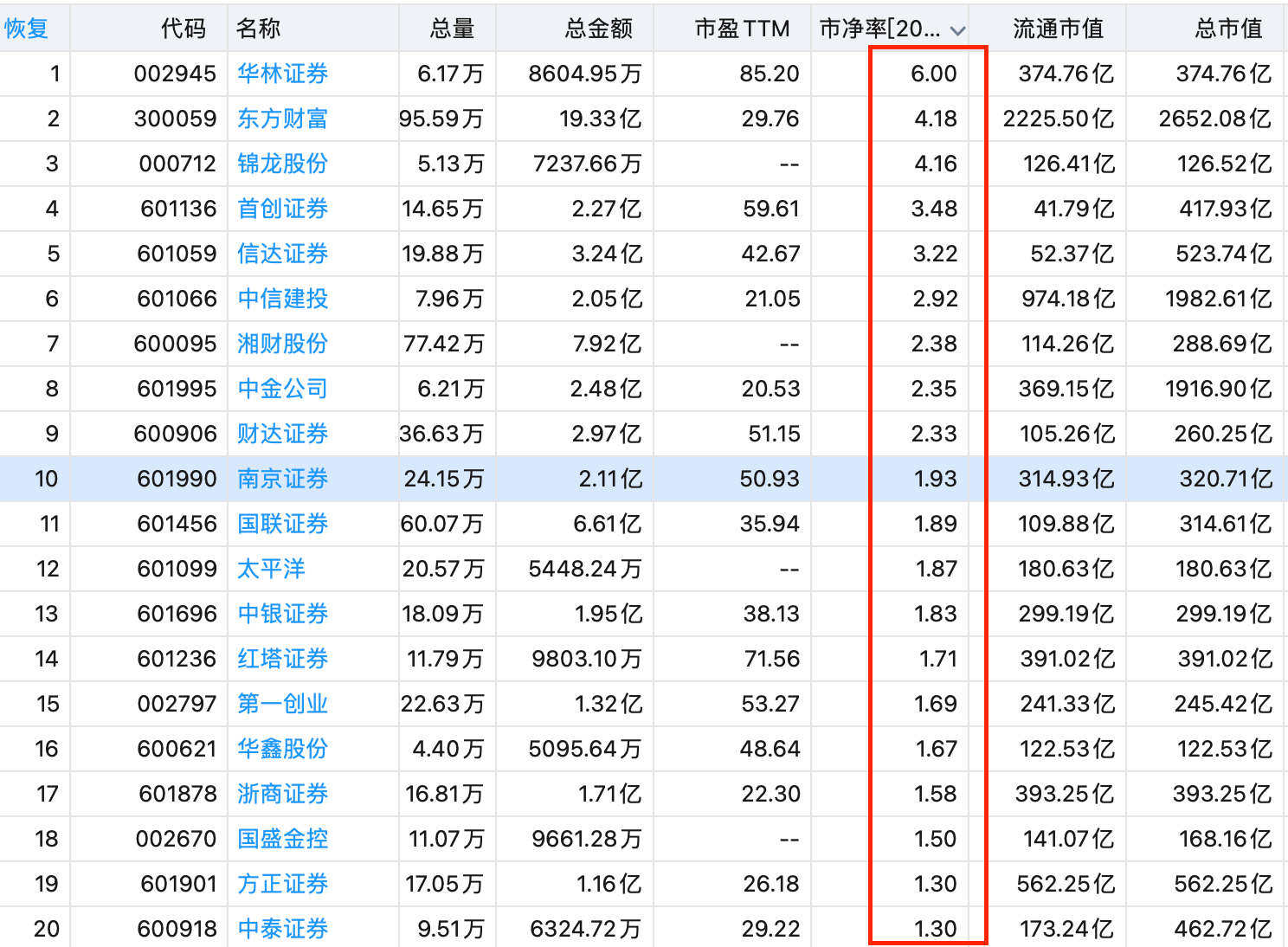Select stock code 601696

(x=177, y=614)
